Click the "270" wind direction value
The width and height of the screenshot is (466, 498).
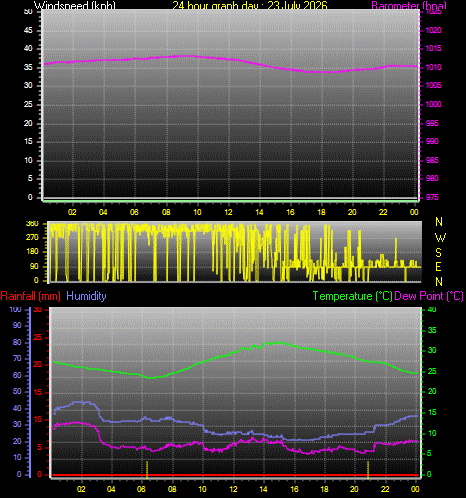coord(32,238)
